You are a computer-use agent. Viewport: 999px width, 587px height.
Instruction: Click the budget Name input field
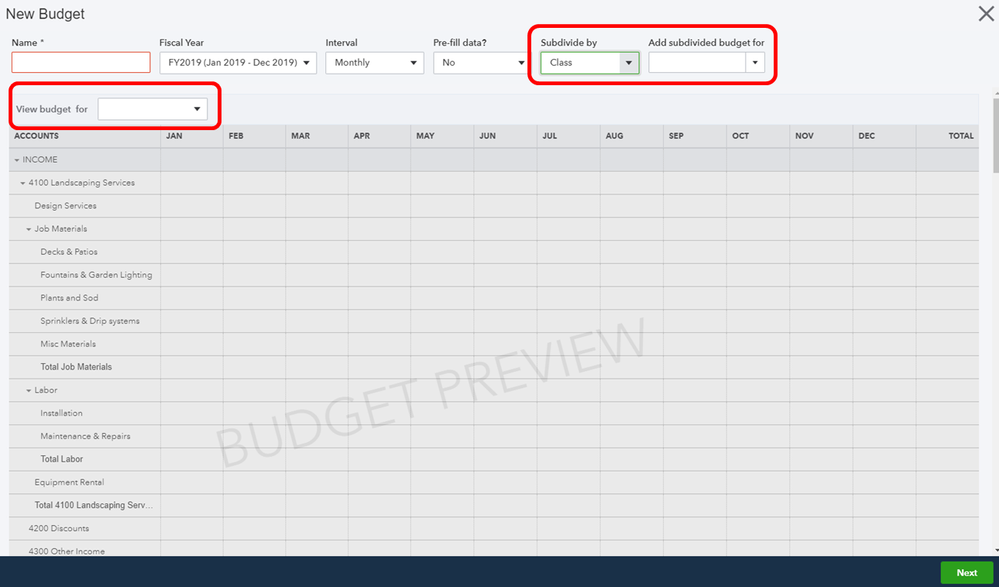(x=81, y=62)
